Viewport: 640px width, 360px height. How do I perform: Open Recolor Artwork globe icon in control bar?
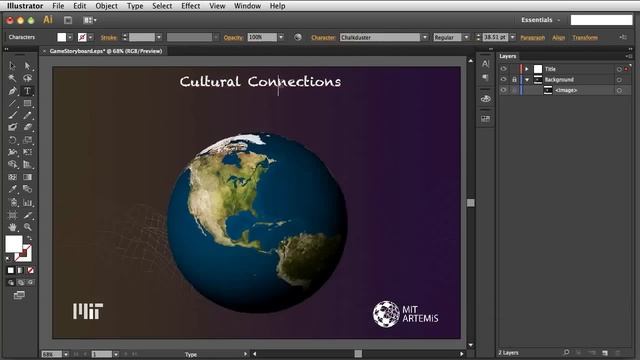(298, 37)
